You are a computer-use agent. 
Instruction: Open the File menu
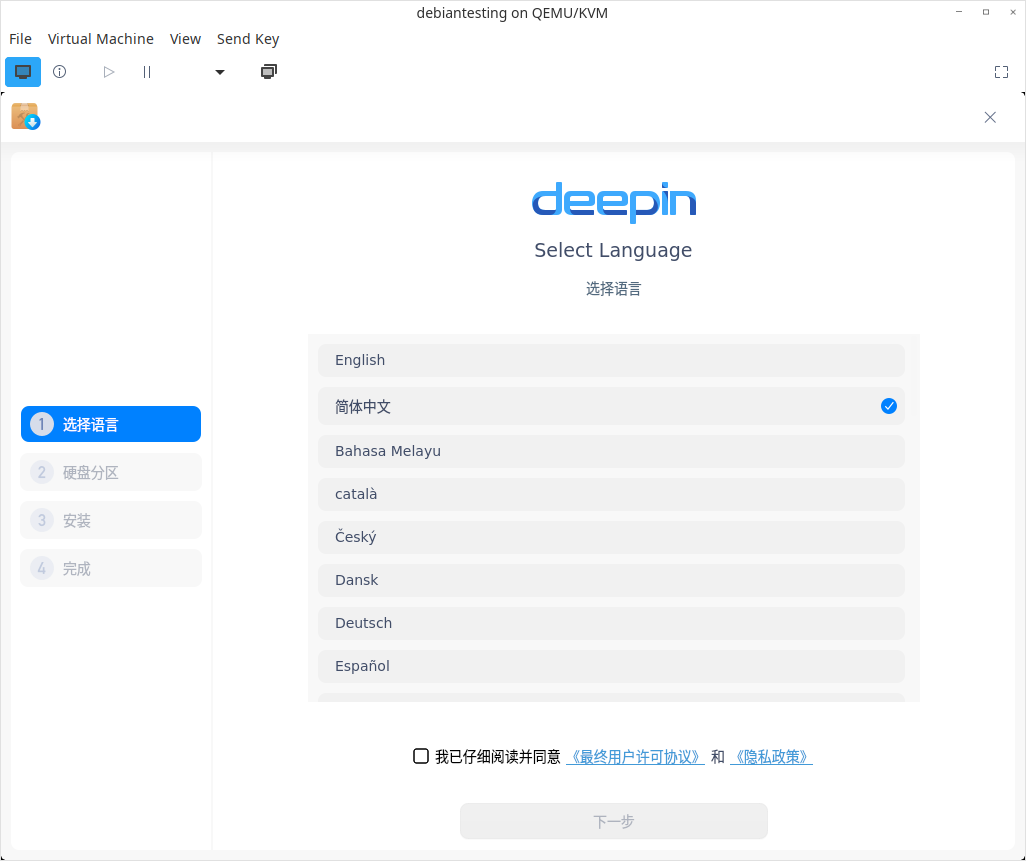click(x=20, y=39)
